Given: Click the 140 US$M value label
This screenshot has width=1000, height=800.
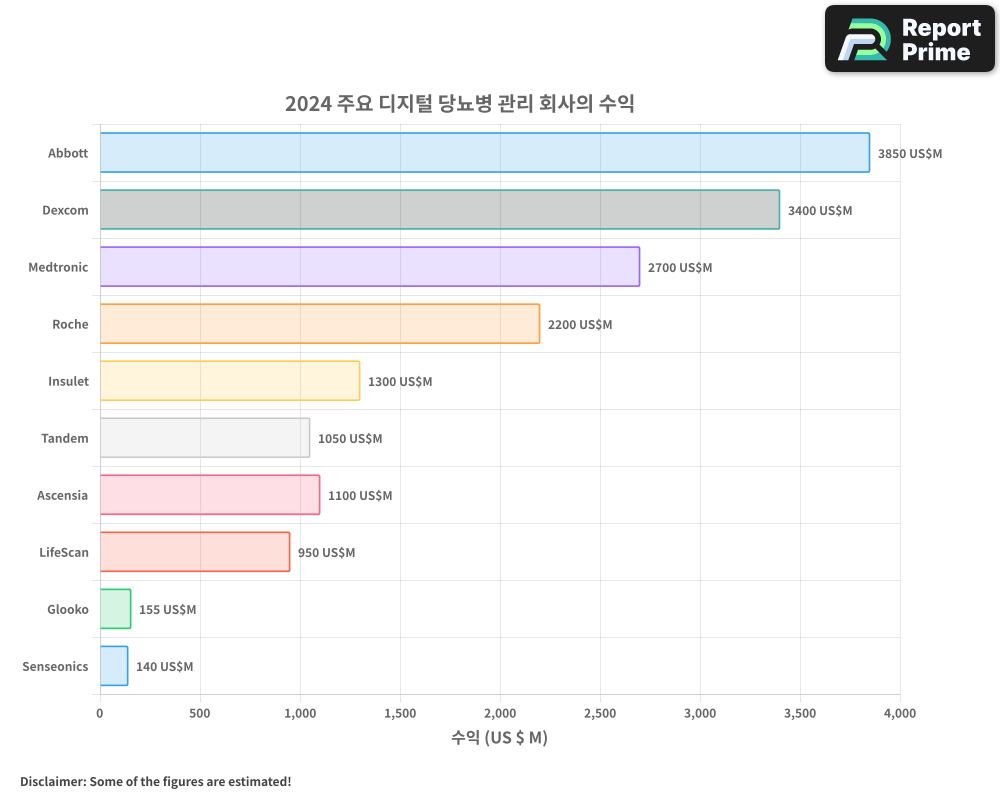Looking at the screenshot, I should pos(165,666).
